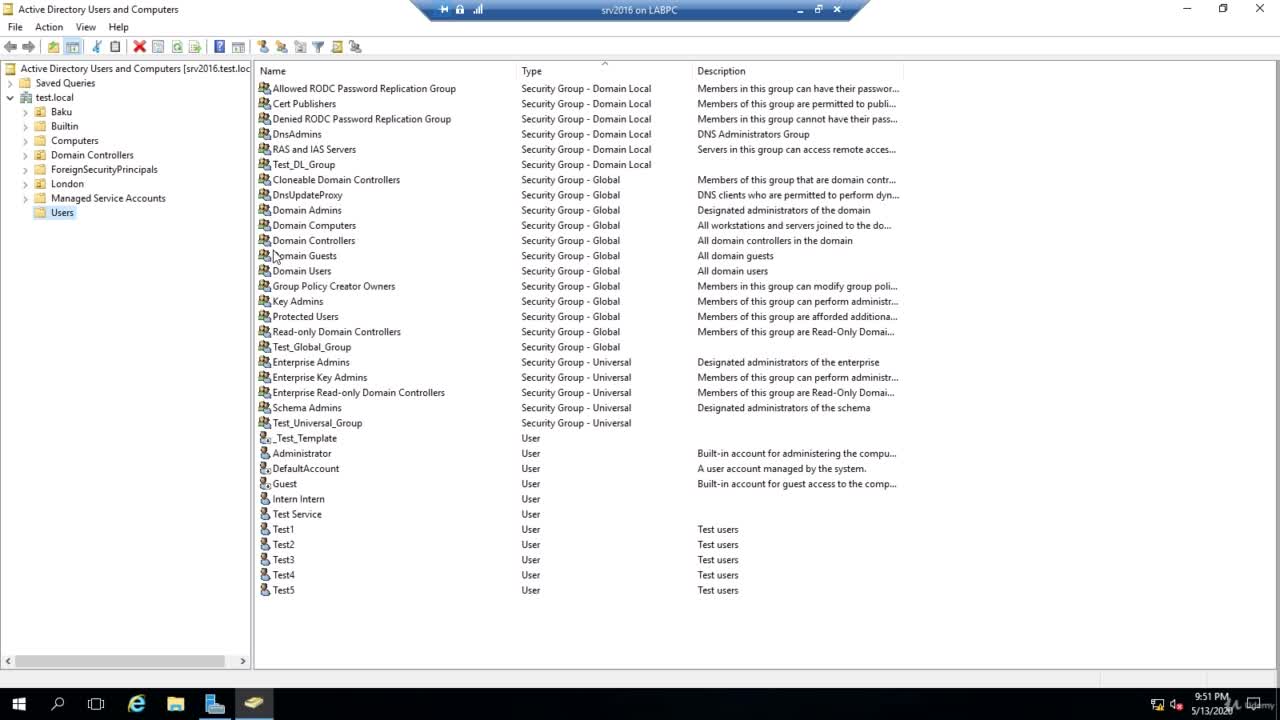
Task: Select the Intern Intern user
Action: click(298, 499)
